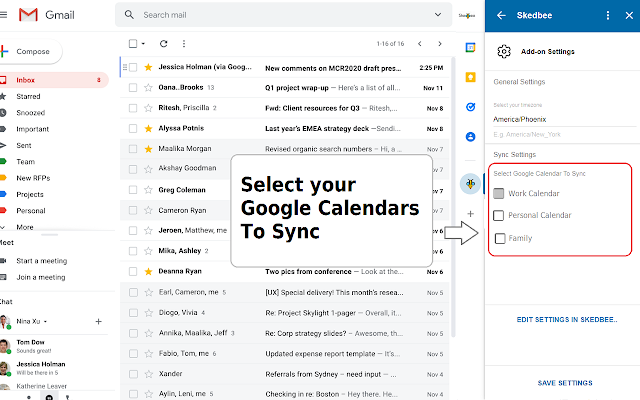
Task: Start new chat with plus icon
Action: click(x=98, y=322)
